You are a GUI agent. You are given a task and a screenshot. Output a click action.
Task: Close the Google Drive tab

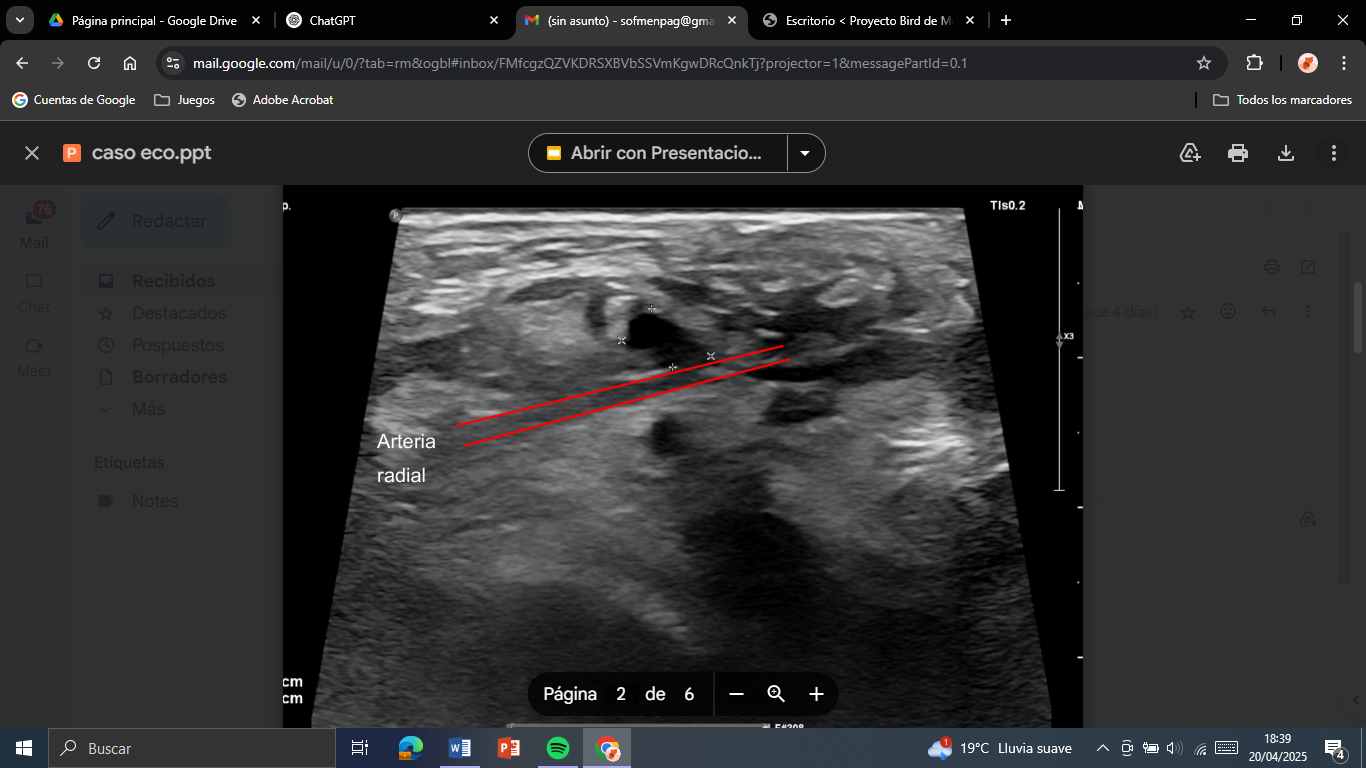[255, 20]
